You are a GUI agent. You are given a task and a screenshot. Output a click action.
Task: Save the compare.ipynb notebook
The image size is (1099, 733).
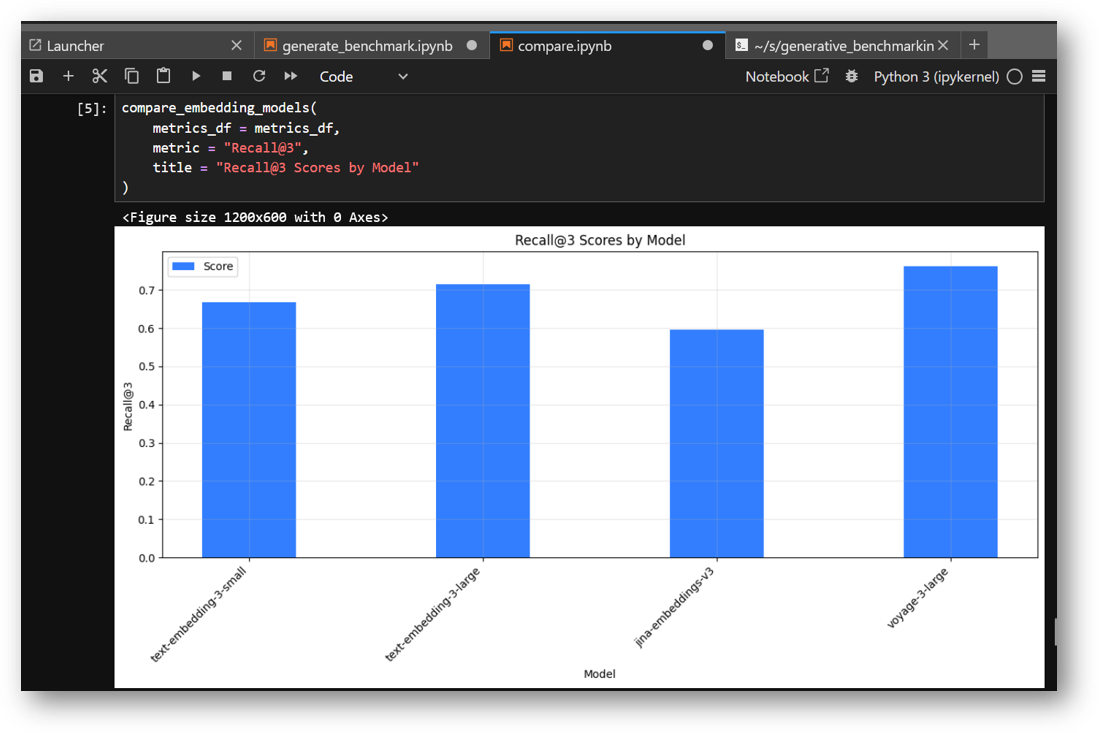[36, 76]
